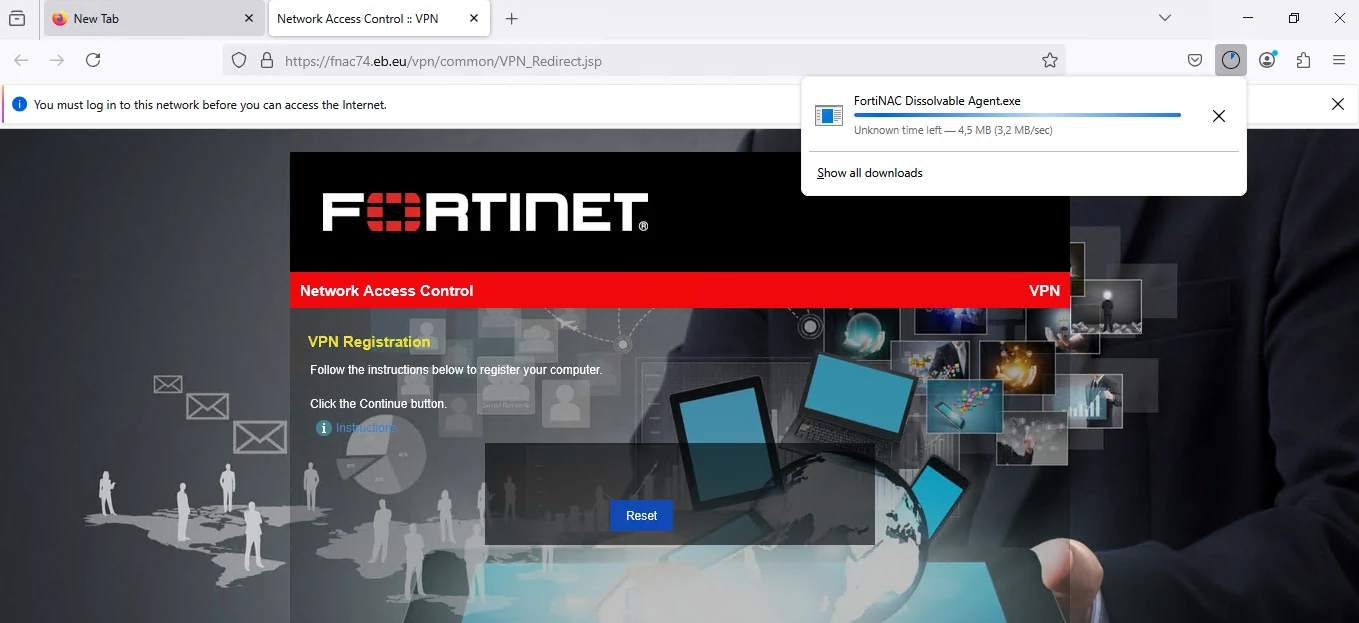1359x623 pixels.
Task: Restore down the Firefox window
Action: (1294, 18)
